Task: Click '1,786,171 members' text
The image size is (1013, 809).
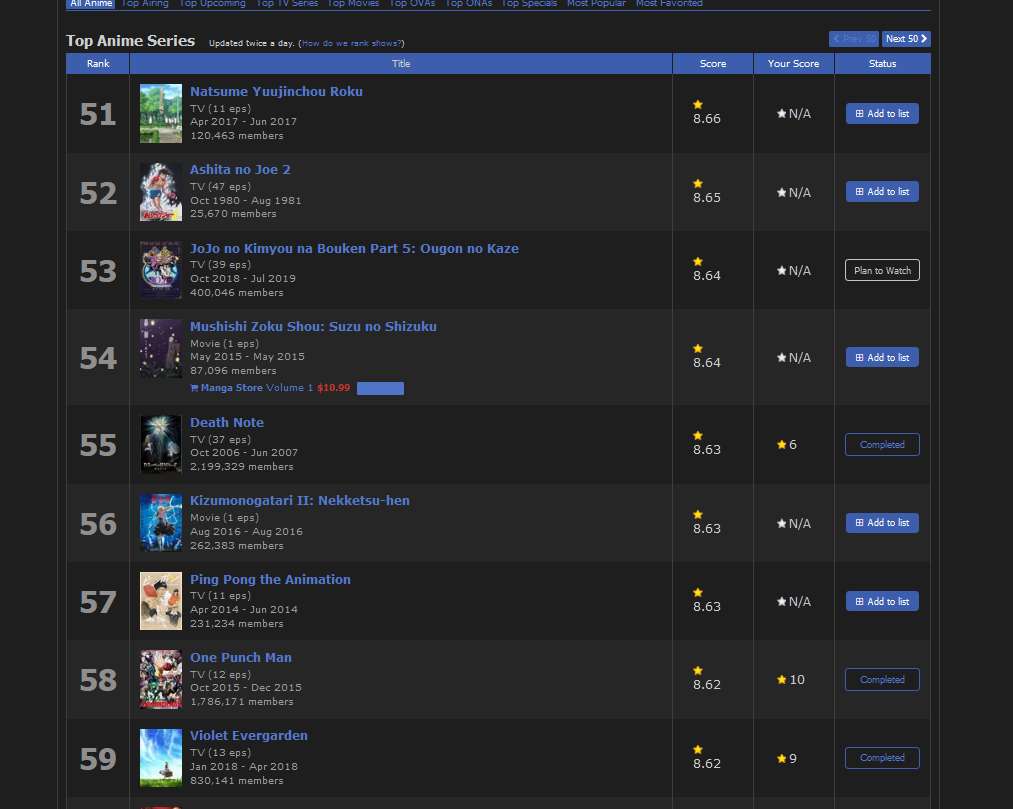Action: (x=242, y=702)
